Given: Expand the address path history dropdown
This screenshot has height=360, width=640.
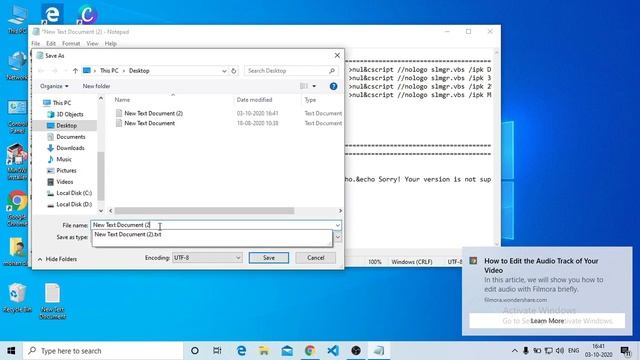Looking at the screenshot, I should coord(224,71).
